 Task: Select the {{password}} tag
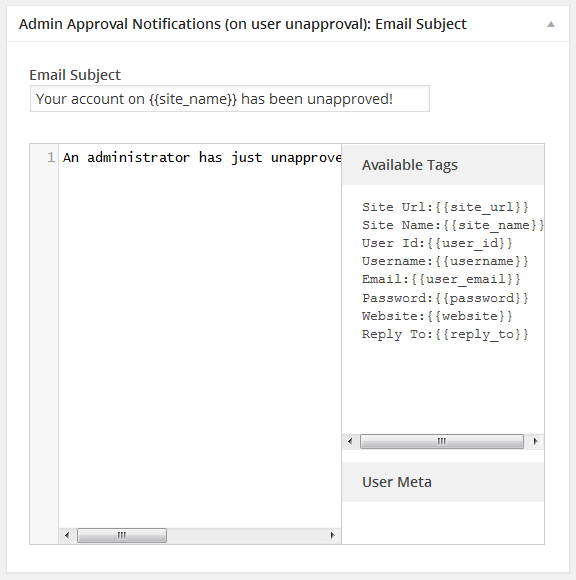pyautogui.click(x=482, y=298)
